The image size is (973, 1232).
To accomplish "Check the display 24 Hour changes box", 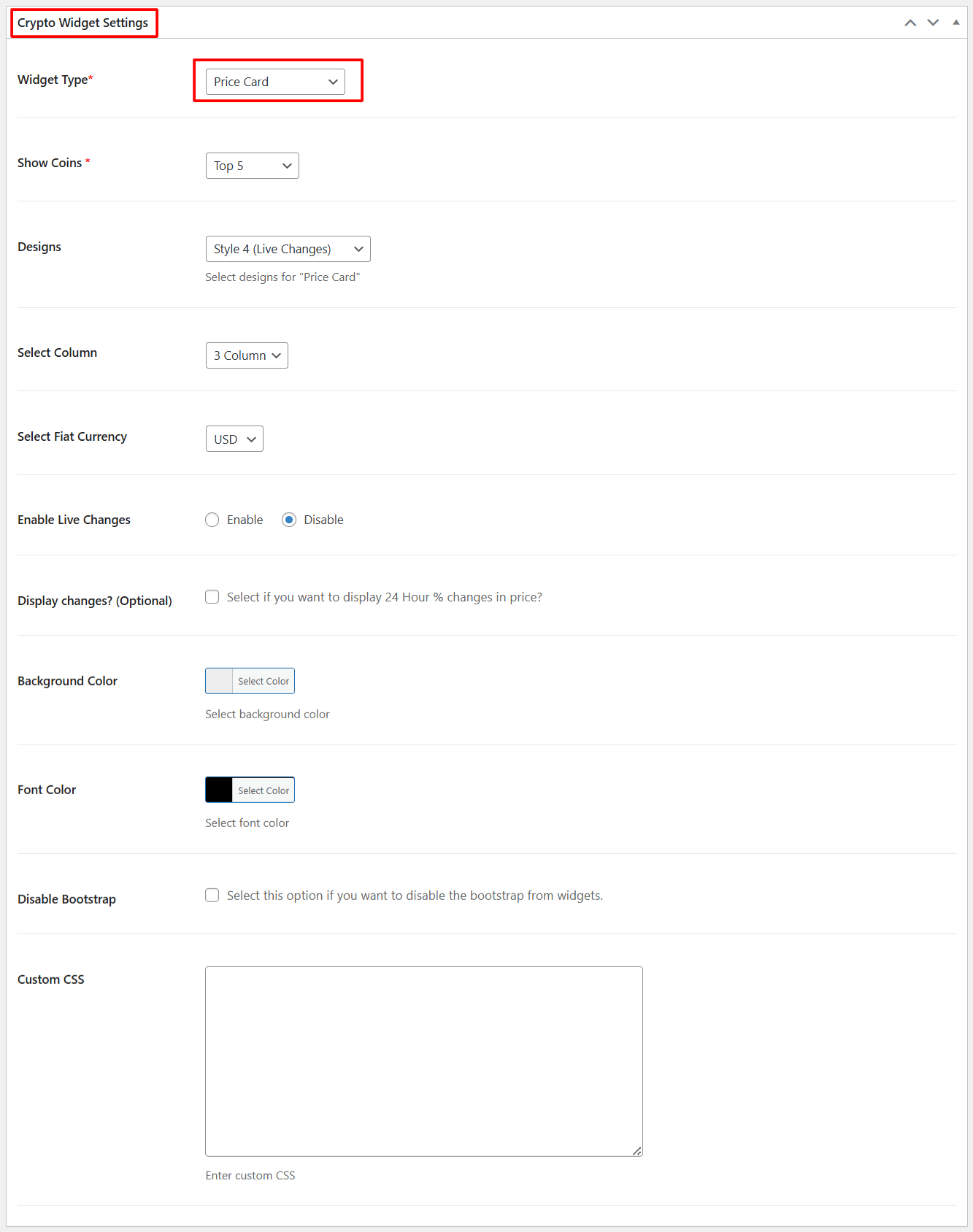I will pos(212,597).
